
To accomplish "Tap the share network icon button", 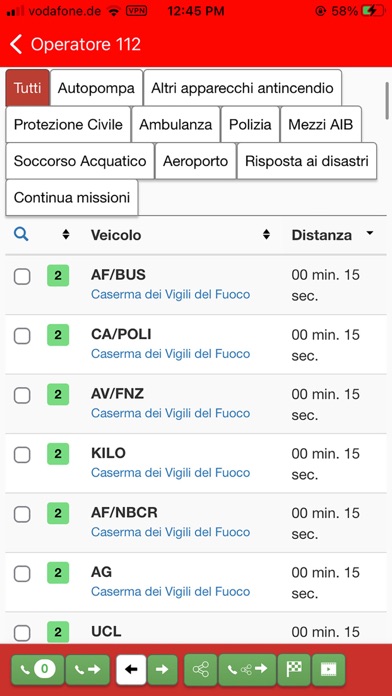I will point(201,669).
